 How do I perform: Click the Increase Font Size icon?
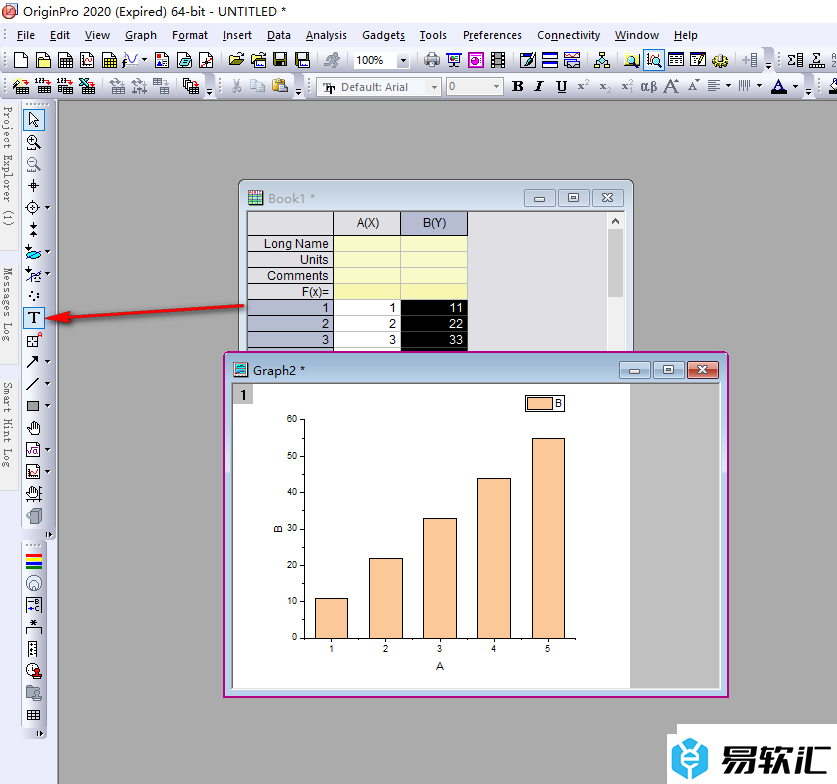click(671, 86)
